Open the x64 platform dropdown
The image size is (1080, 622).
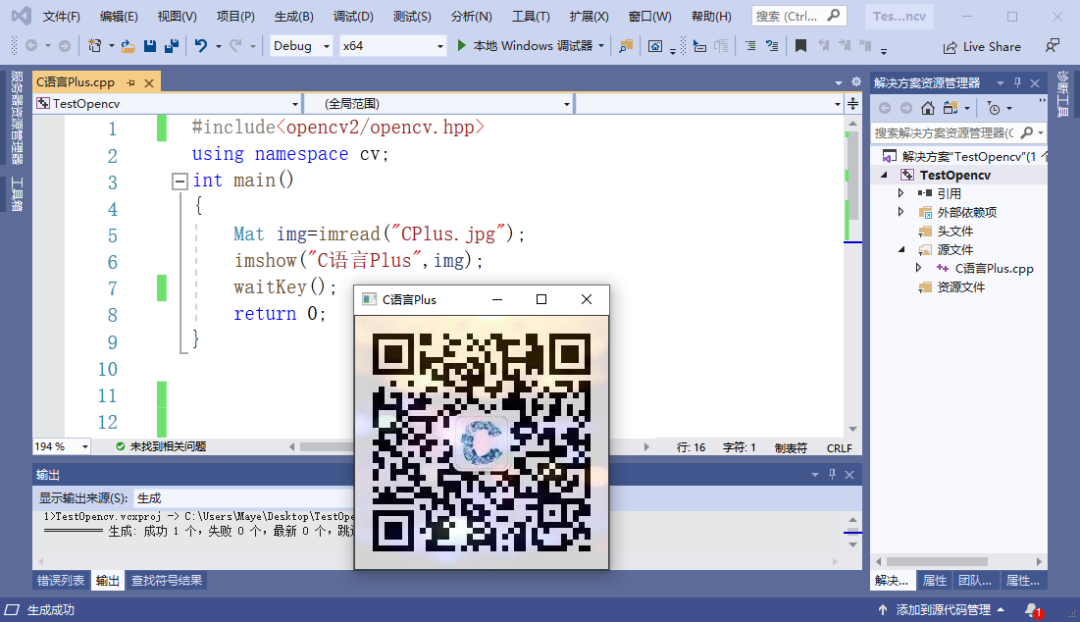(392, 46)
